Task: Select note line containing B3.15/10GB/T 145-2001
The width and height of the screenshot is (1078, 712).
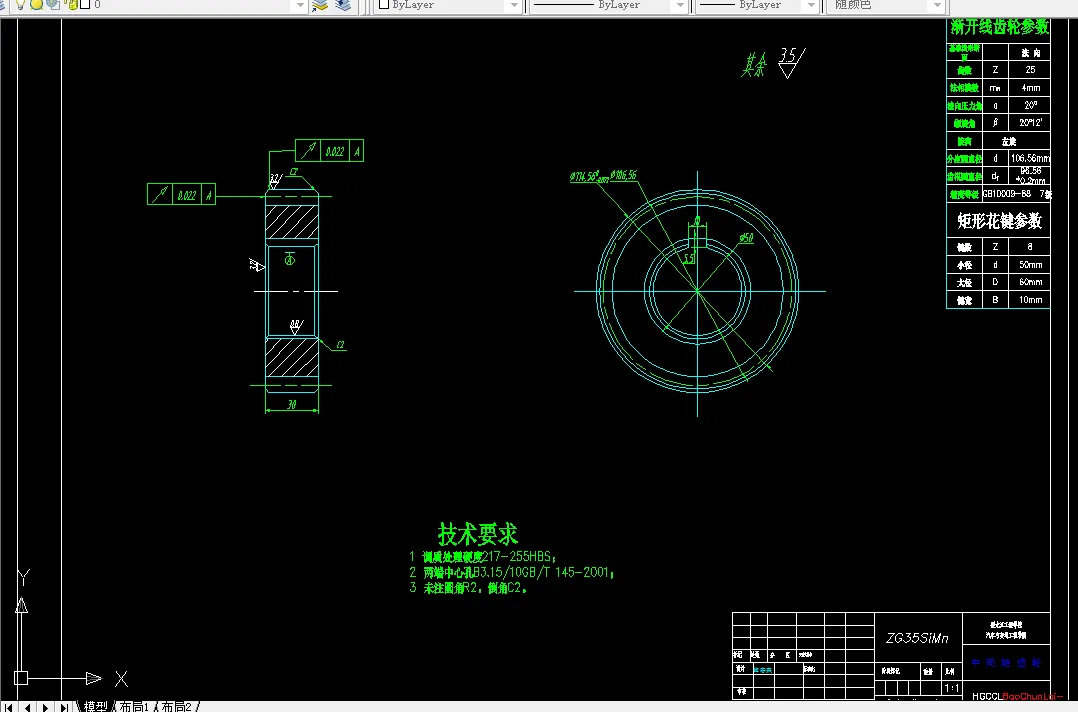Action: tap(512, 572)
